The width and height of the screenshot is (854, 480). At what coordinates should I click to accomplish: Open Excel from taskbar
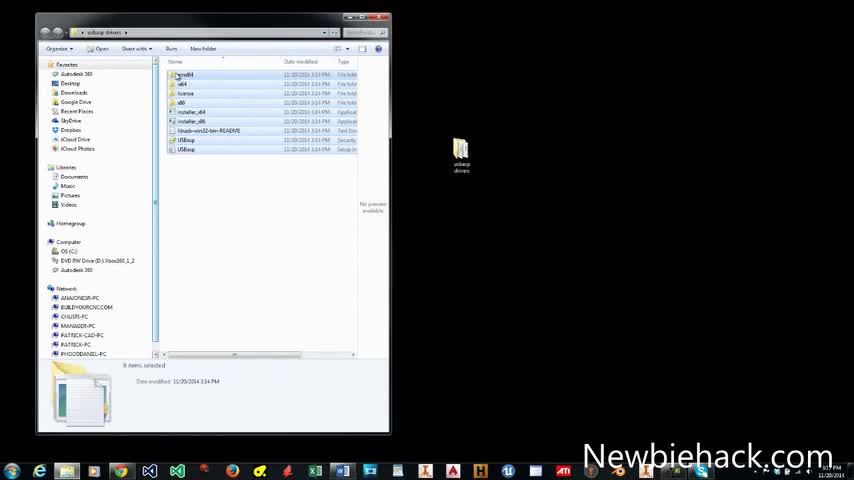point(315,471)
